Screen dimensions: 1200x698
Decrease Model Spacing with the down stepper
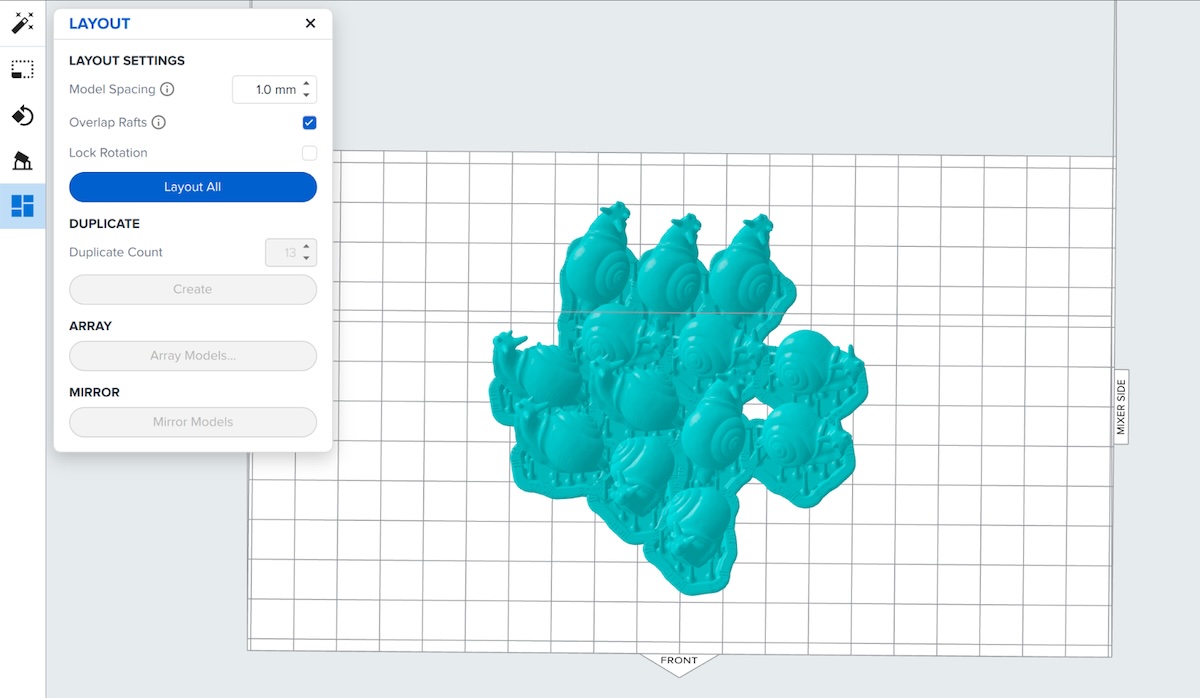click(307, 94)
